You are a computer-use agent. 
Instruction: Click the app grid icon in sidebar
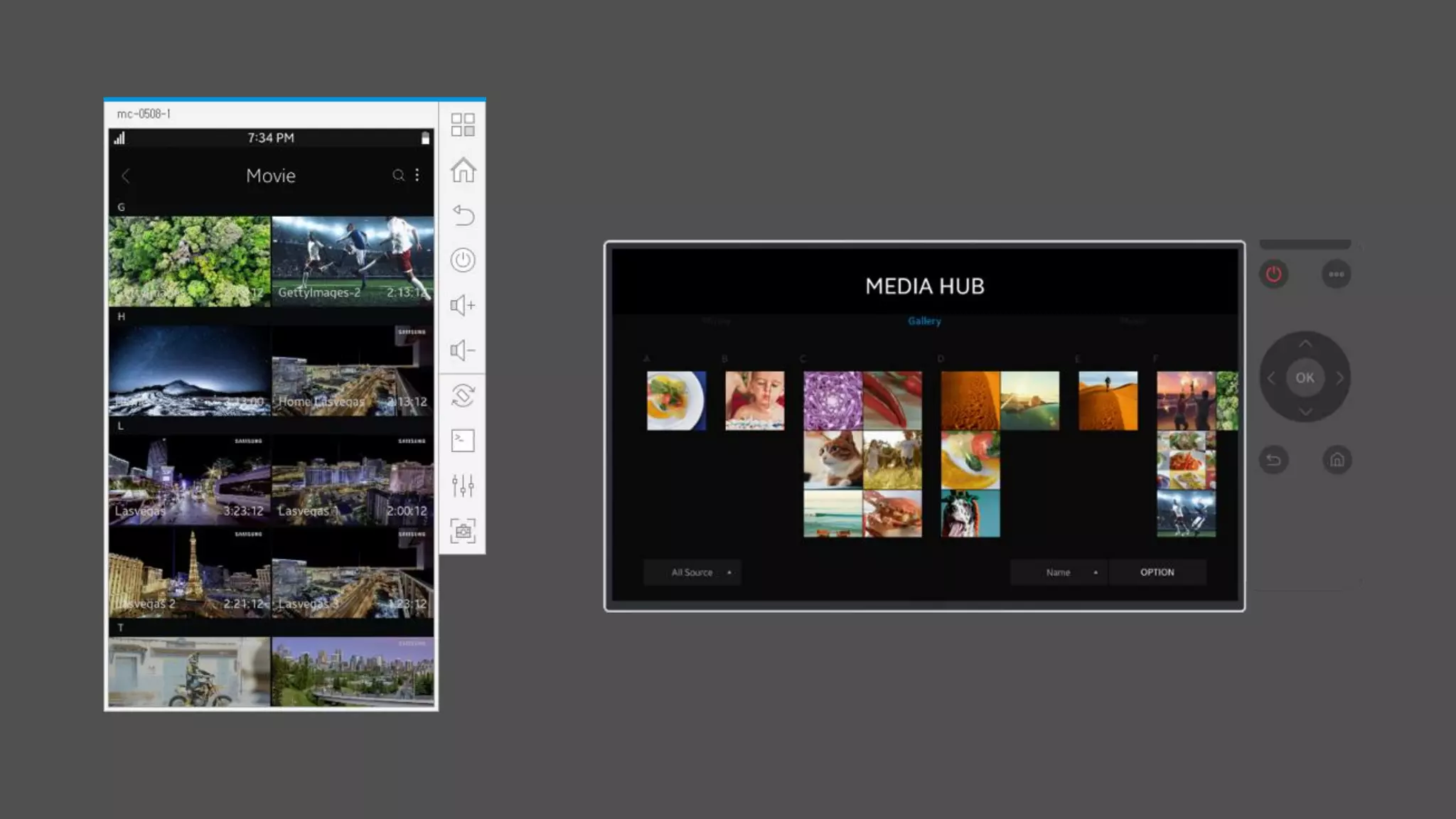point(463,125)
